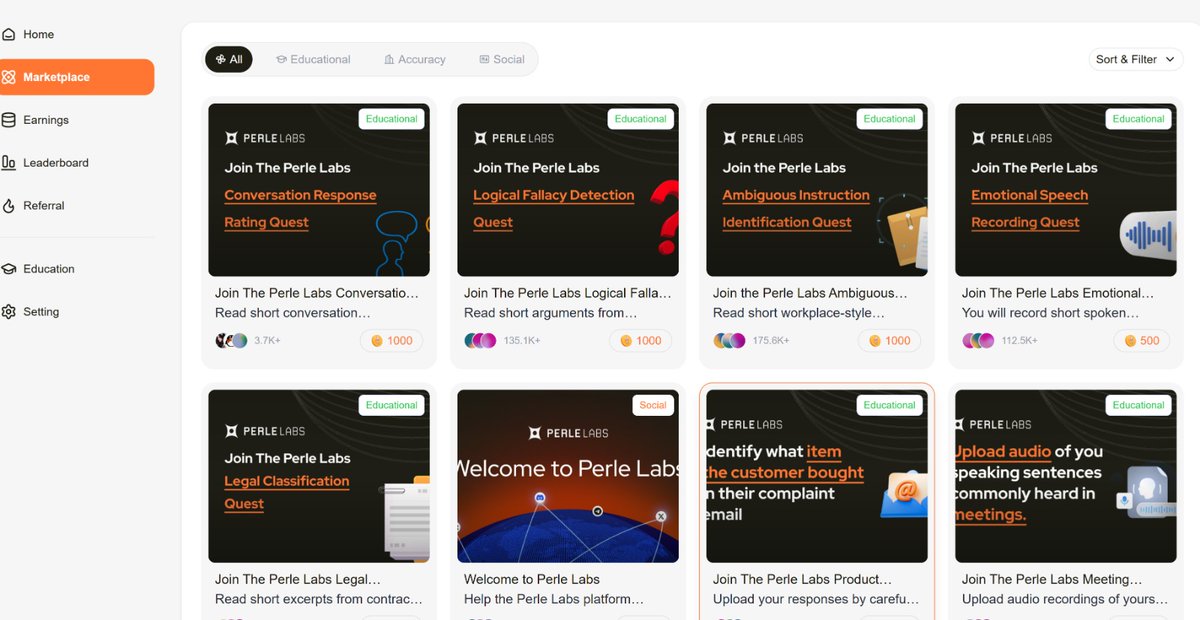Click Educational badge on Legal Classification card
The width and height of the screenshot is (1200, 620).
point(391,405)
